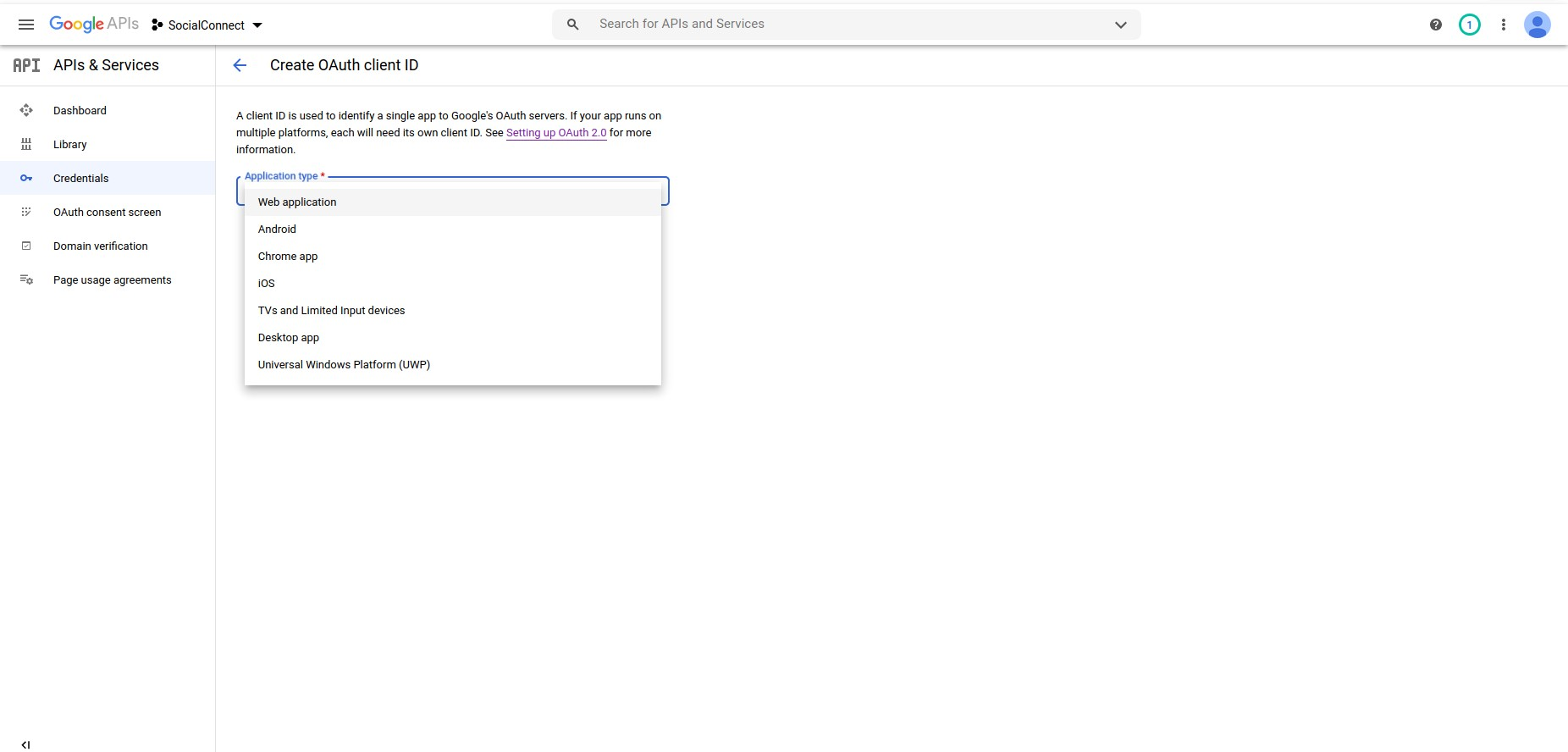Viewport: 1568px width, 752px height.
Task: Expand the SocialConnect project selector
Action: click(x=207, y=25)
